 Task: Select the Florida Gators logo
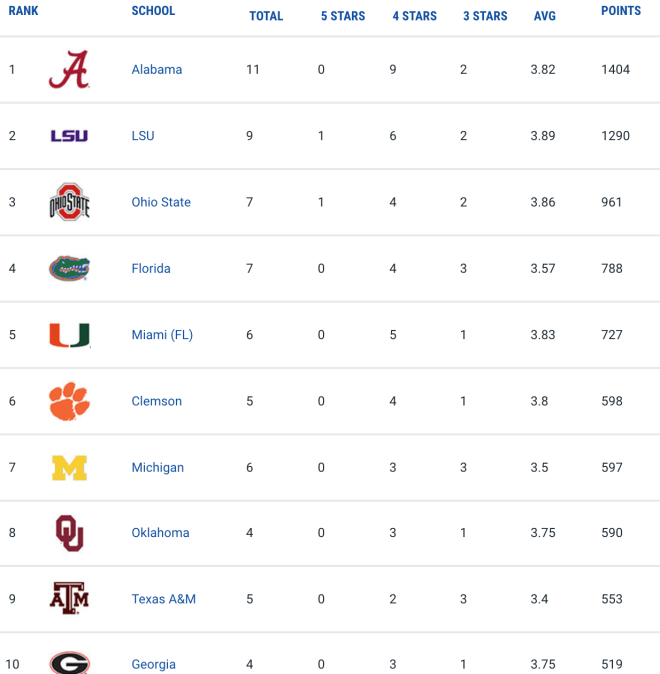point(69,268)
